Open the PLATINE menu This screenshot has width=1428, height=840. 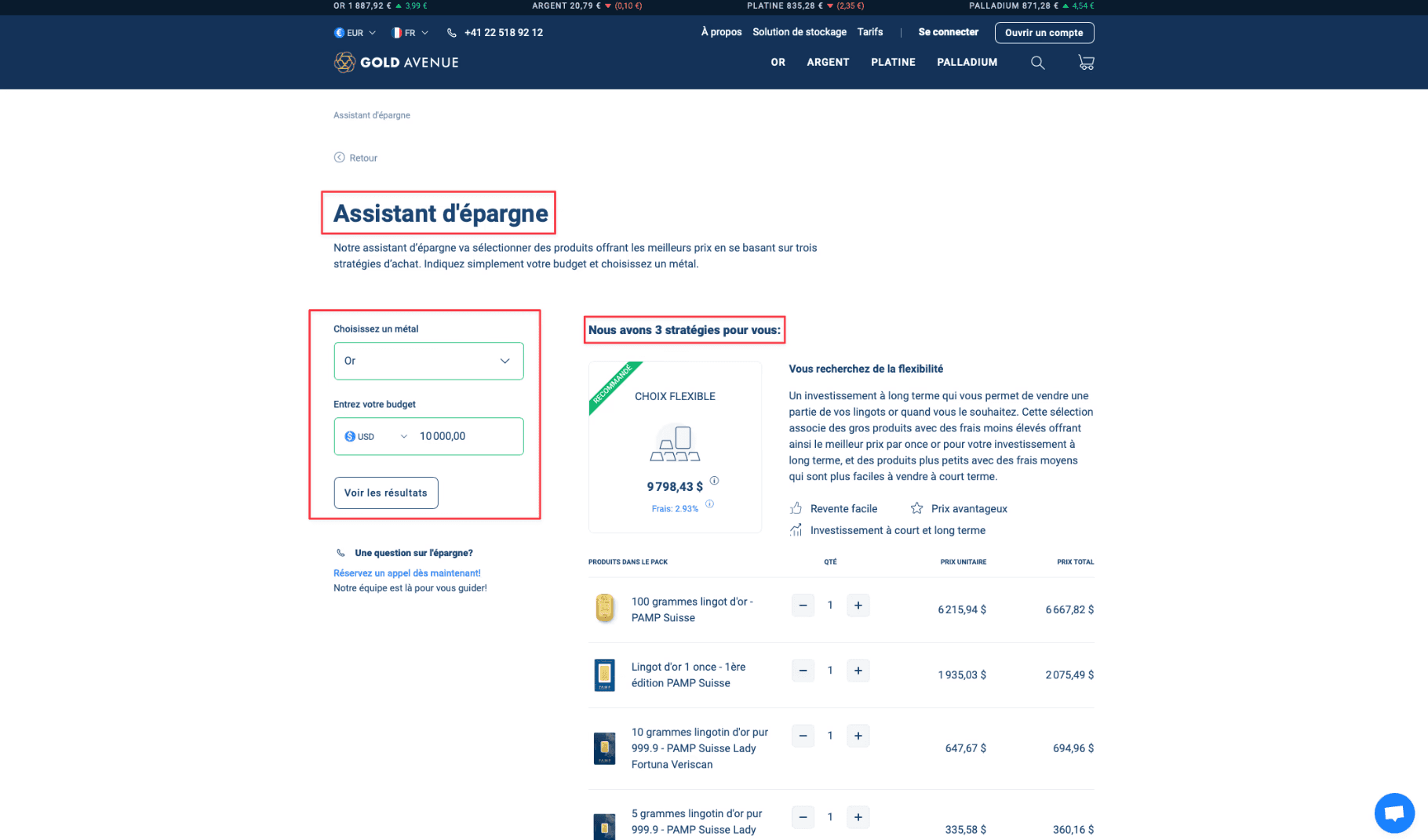click(x=893, y=62)
